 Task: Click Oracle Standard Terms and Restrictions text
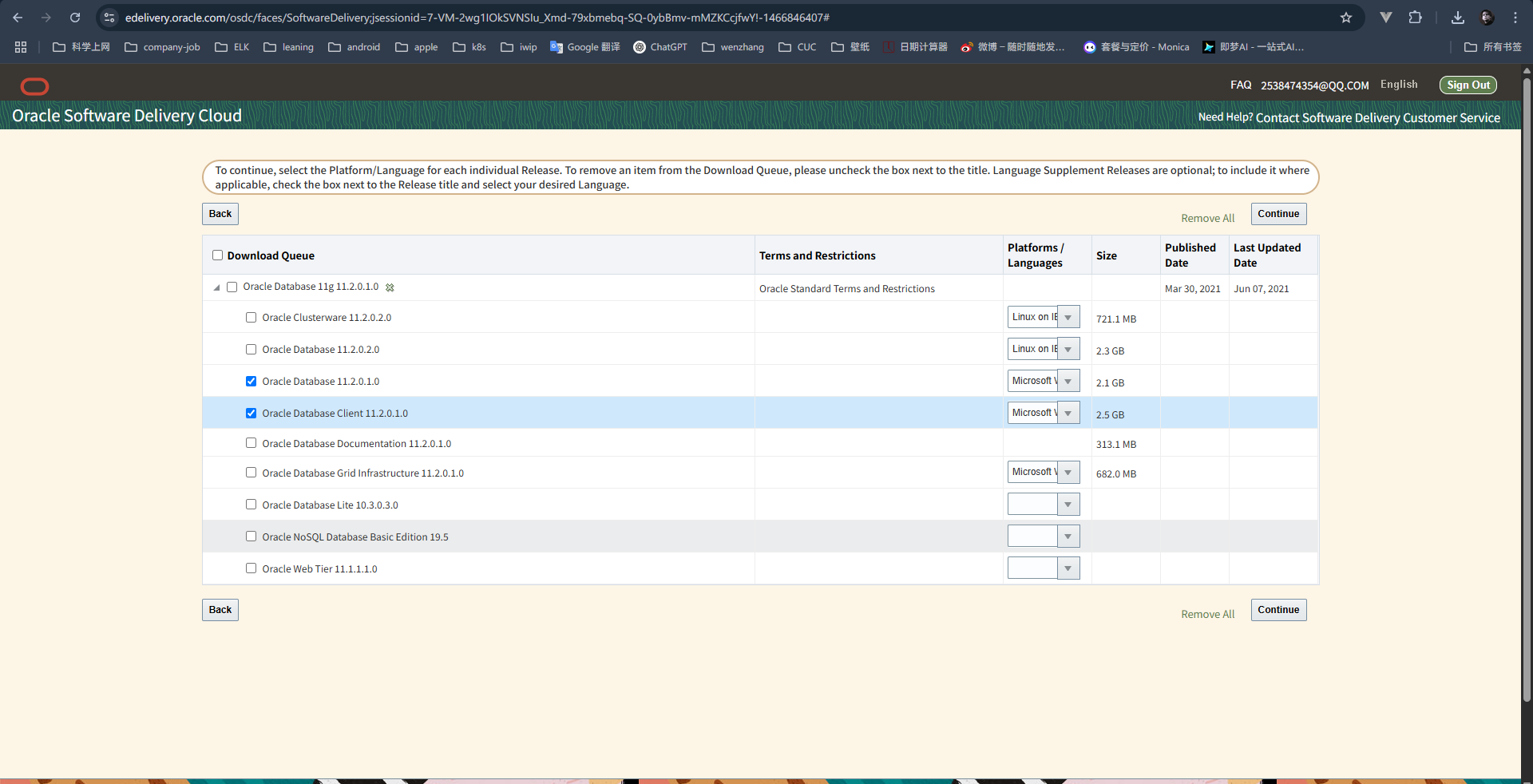point(846,289)
